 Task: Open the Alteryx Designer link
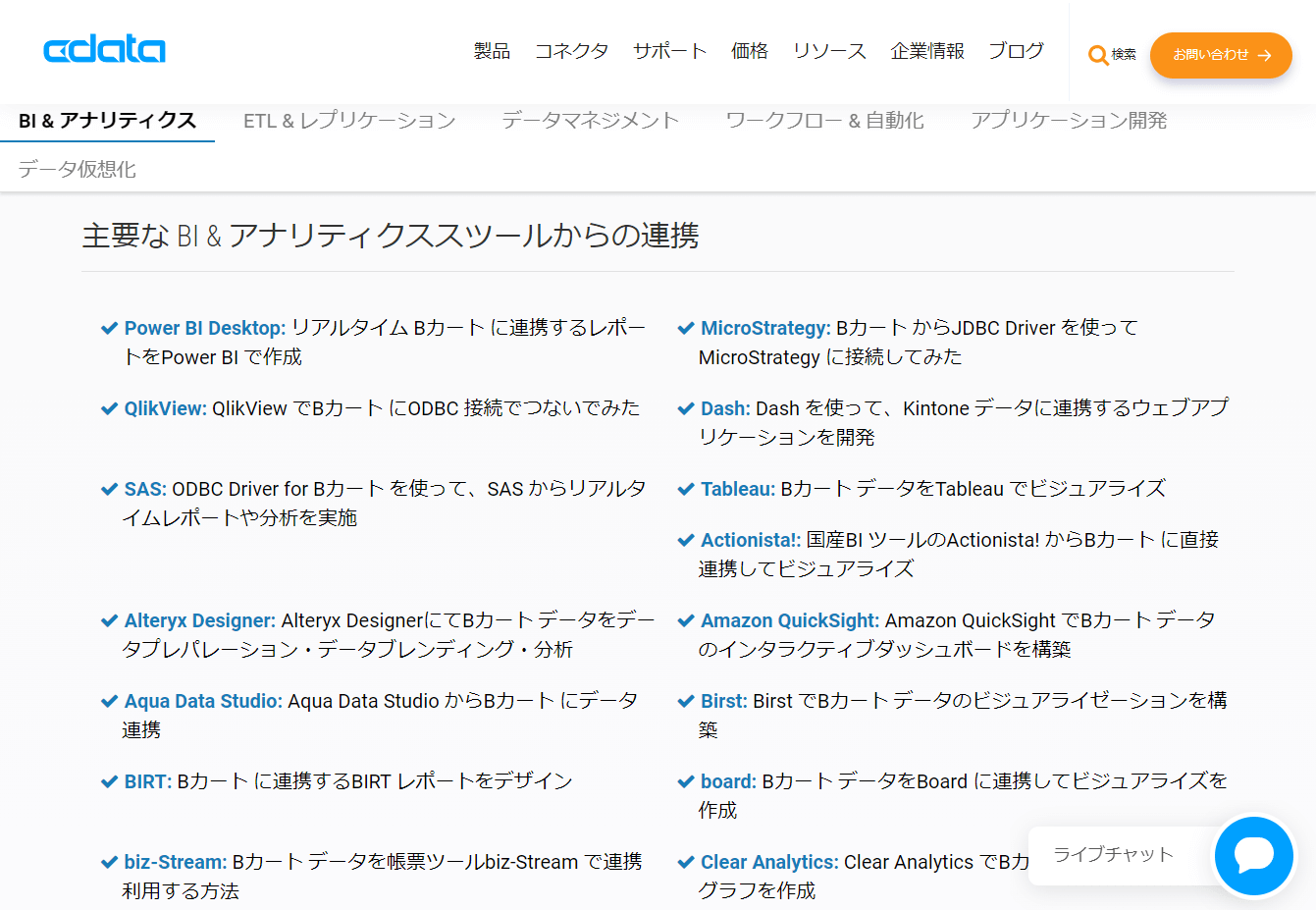[x=200, y=620]
